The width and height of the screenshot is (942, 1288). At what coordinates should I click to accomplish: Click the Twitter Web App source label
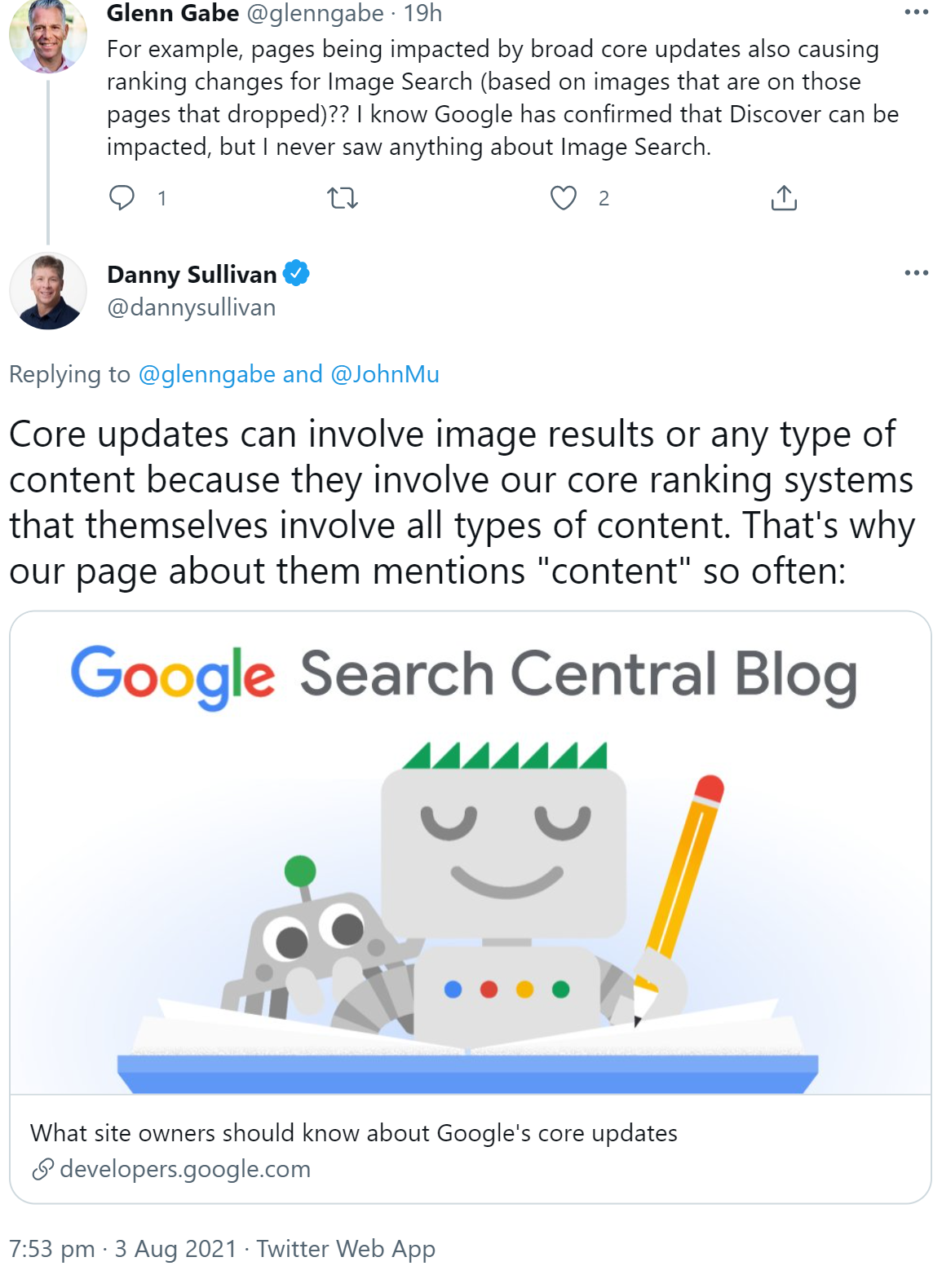pyautogui.click(x=346, y=1248)
